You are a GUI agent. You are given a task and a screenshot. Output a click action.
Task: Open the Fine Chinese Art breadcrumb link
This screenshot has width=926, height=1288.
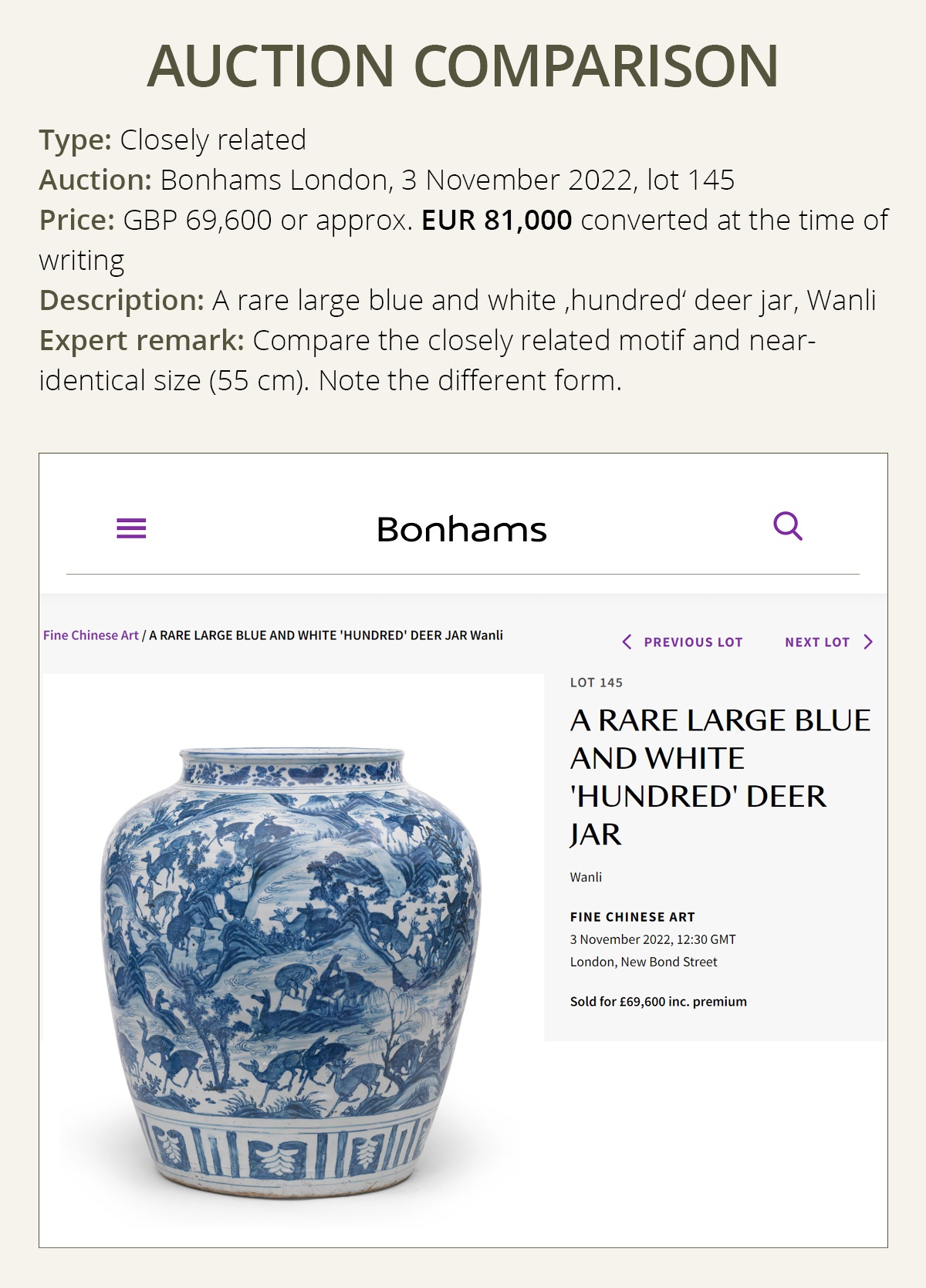91,636
